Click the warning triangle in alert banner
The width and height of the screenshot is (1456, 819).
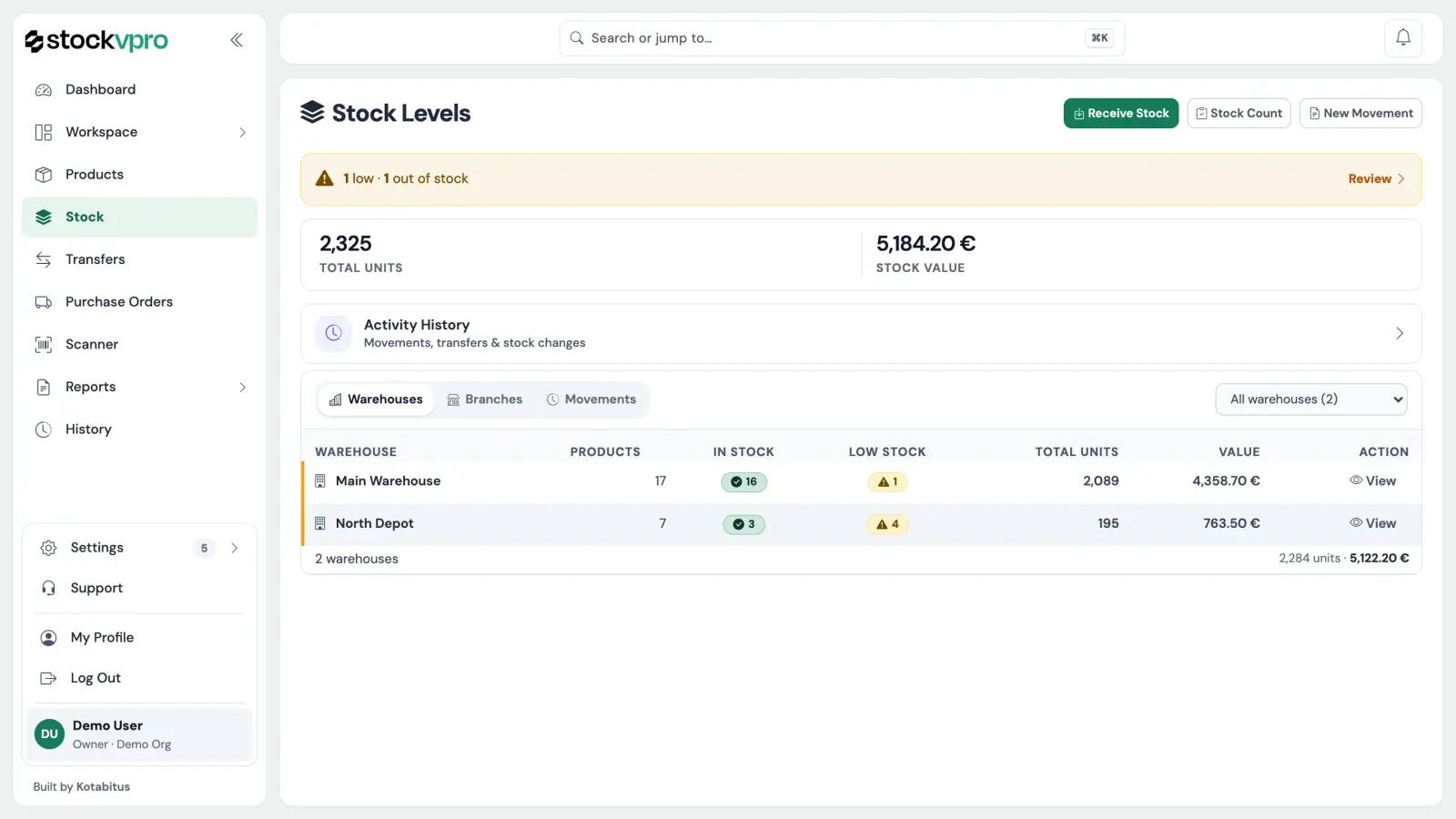[x=325, y=179]
